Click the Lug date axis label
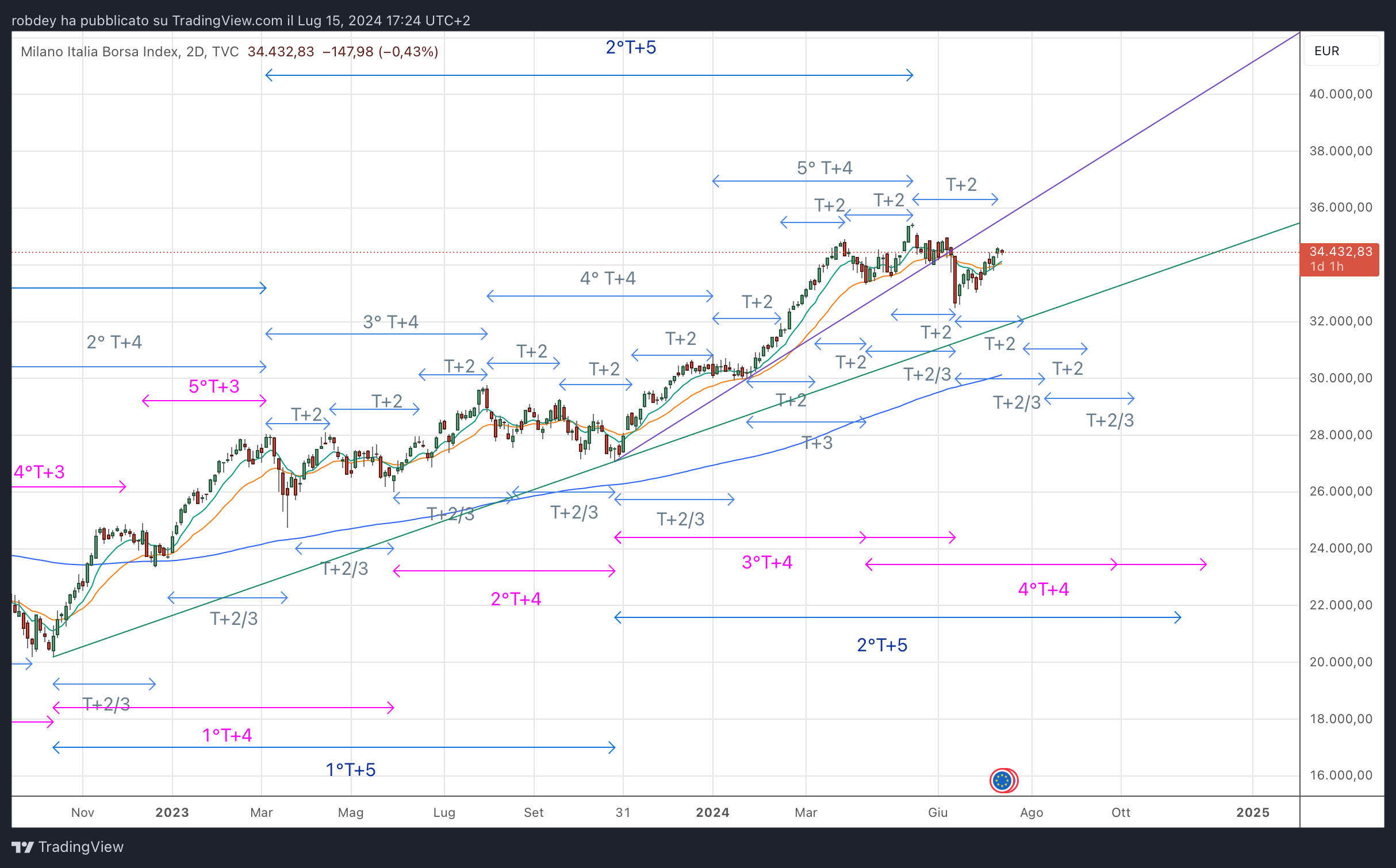Screen dimensions: 1396x868 (444, 812)
